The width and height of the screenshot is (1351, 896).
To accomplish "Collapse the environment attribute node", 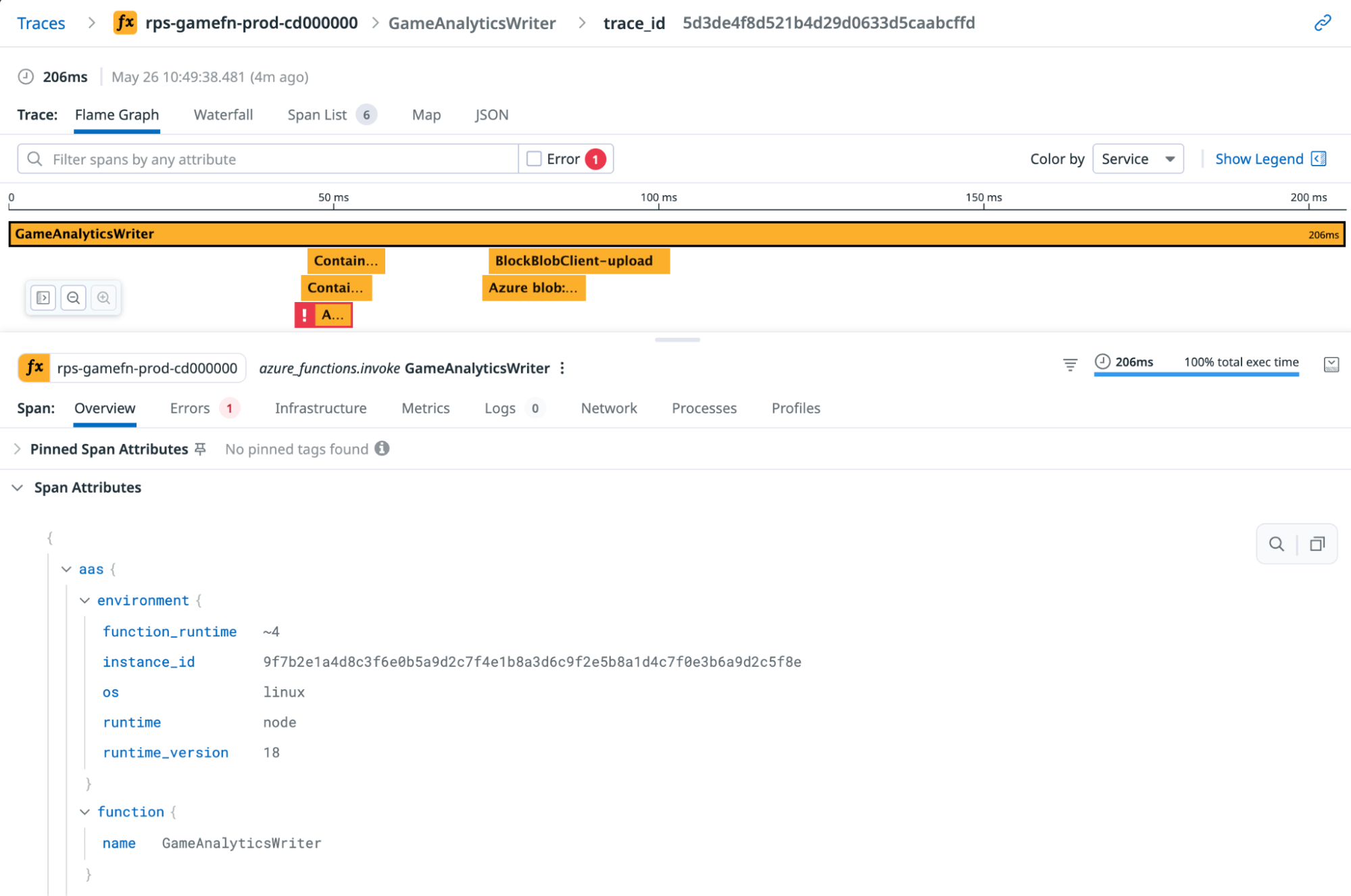I will [84, 601].
